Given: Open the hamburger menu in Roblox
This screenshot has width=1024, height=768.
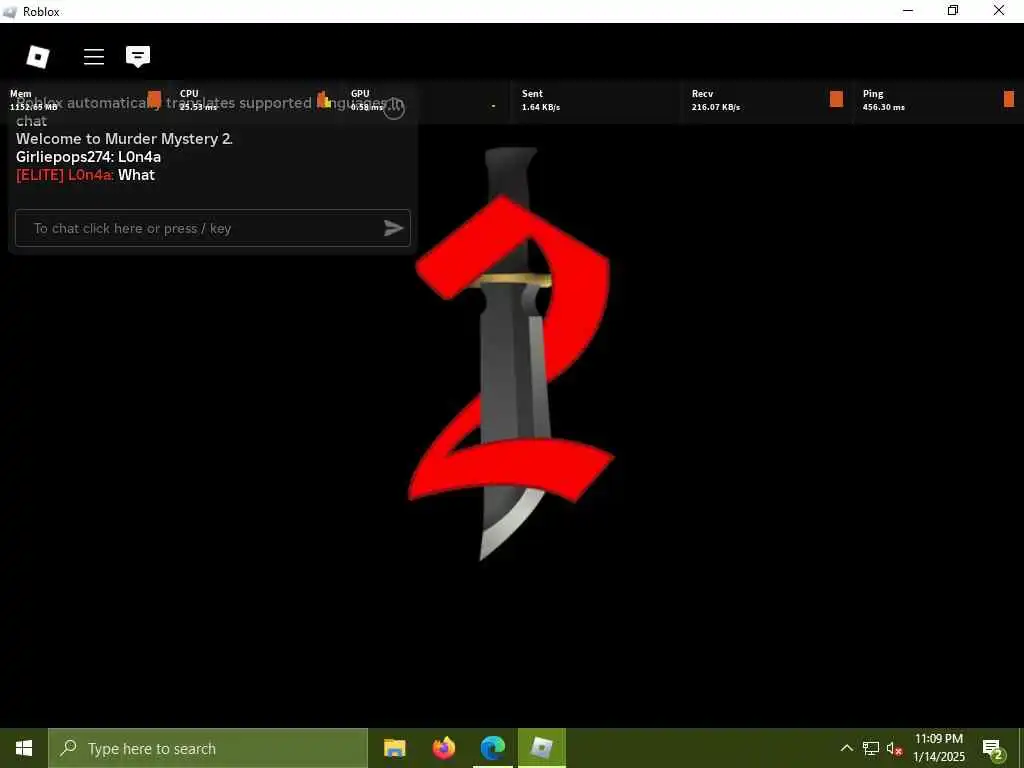Looking at the screenshot, I should [x=94, y=57].
